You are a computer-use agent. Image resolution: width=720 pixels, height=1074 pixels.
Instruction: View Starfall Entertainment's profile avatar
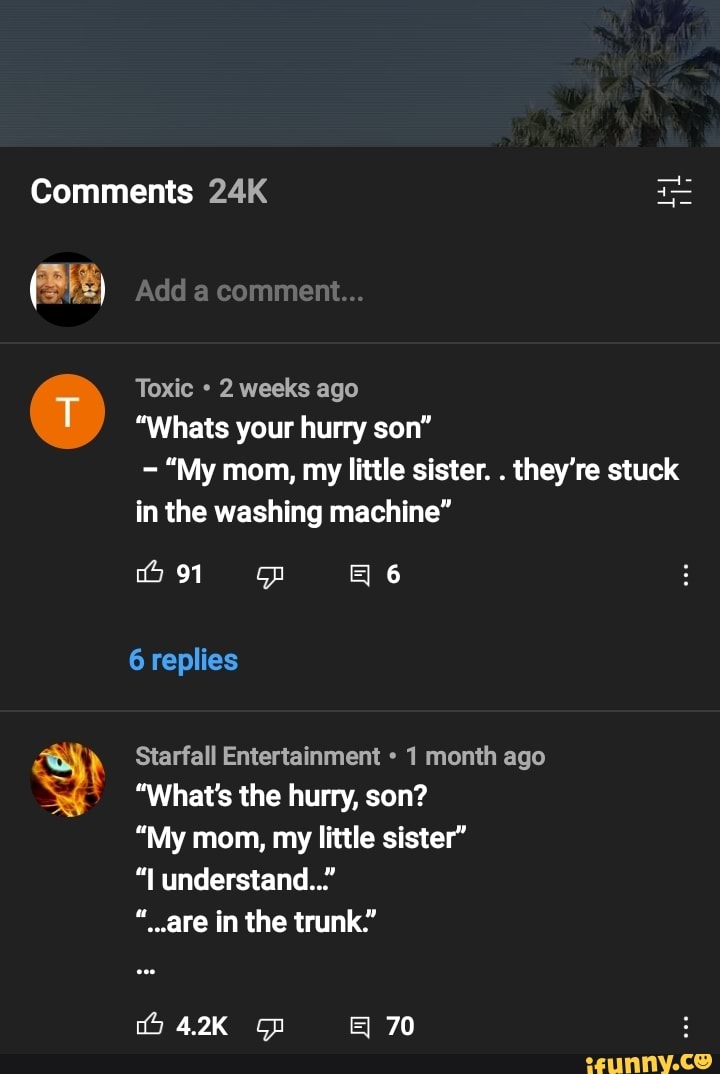67,779
